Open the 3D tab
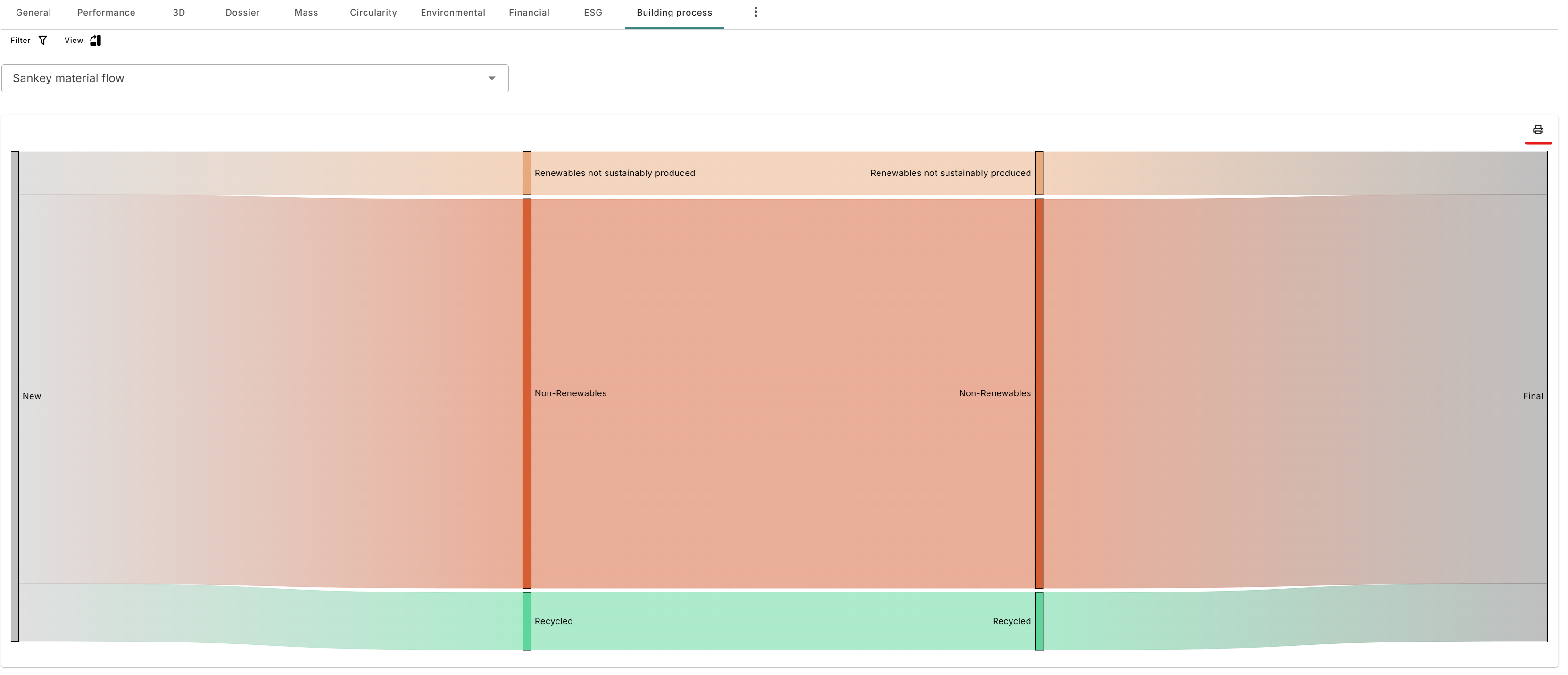The image size is (1568, 675). [179, 13]
